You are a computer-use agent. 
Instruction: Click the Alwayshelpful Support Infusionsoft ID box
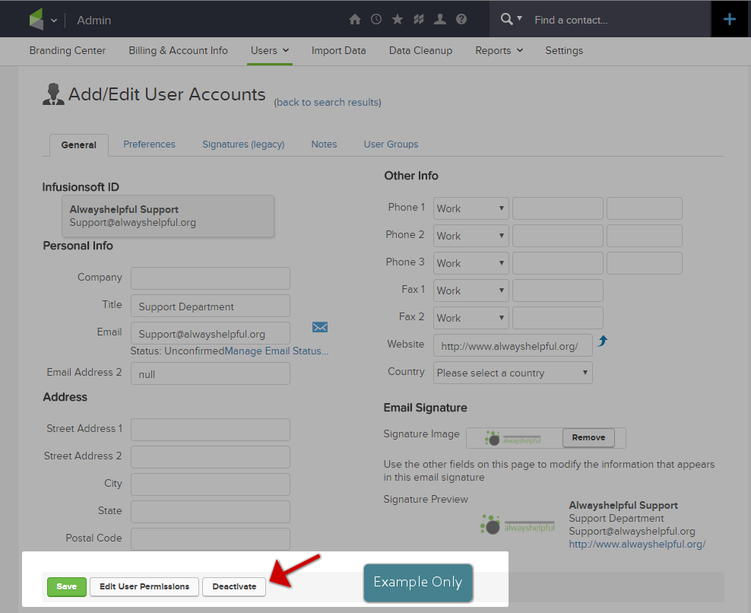pos(168,216)
